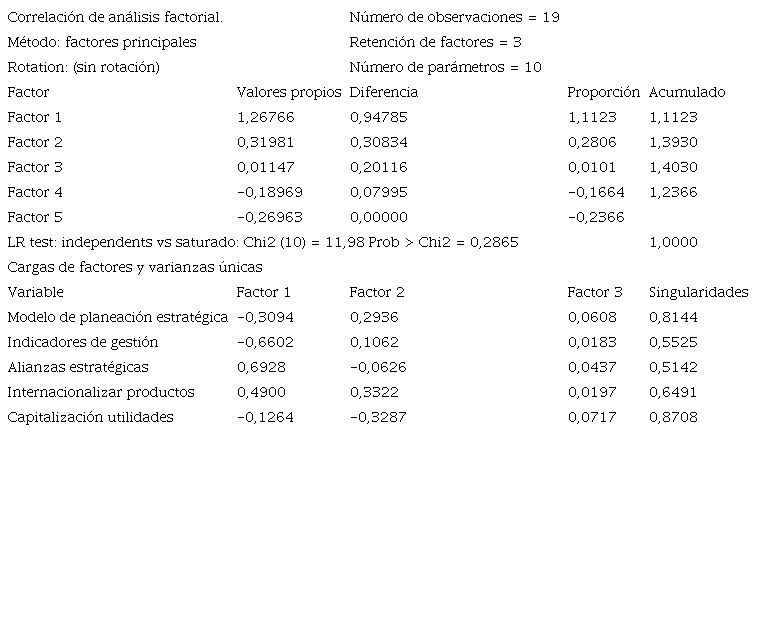Click the 'Factor 5' row label
This screenshot has height=637, width=757.
click(35, 218)
